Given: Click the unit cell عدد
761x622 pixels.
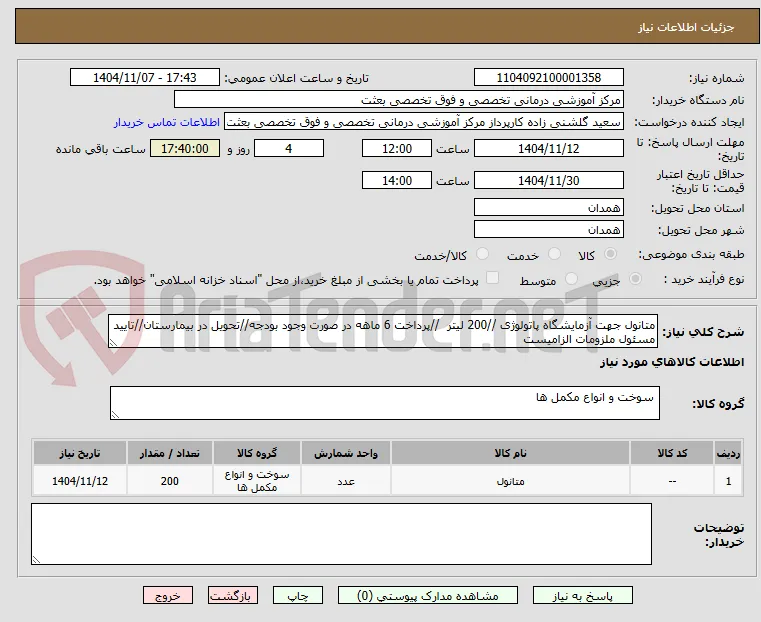Looking at the screenshot, I should click(x=346, y=481).
